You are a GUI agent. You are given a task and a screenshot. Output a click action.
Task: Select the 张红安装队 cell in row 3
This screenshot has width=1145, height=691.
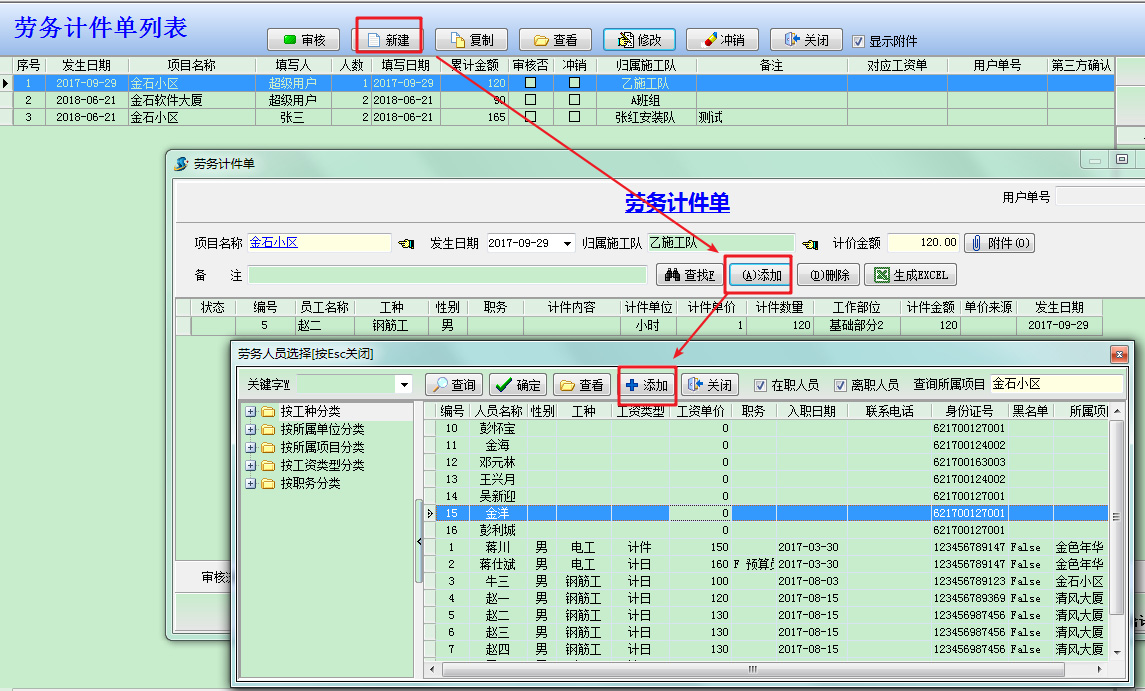click(x=645, y=117)
